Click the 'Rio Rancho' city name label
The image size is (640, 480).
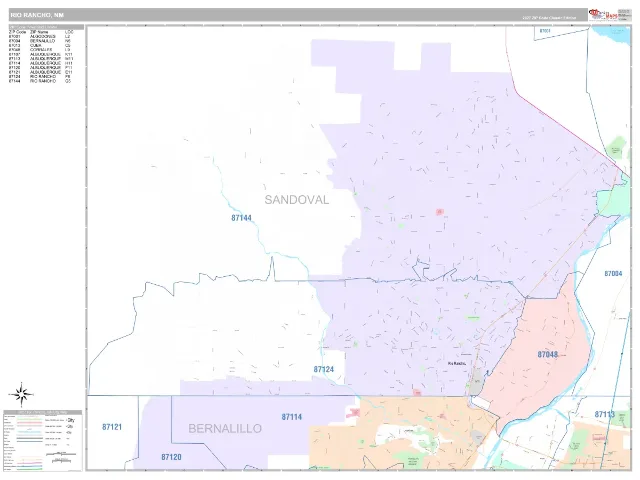click(x=457, y=363)
